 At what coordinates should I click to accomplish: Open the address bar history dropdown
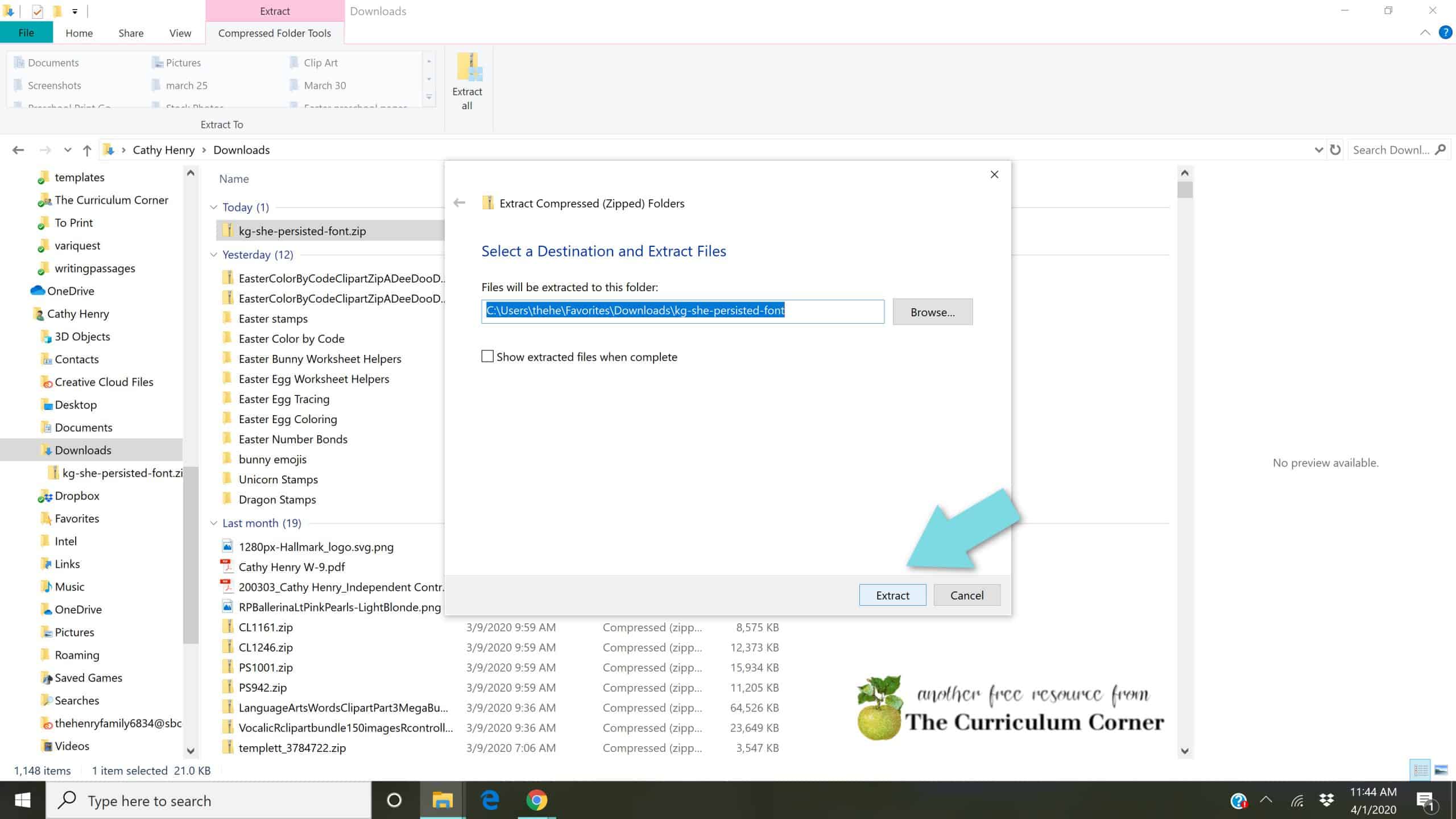click(1318, 150)
